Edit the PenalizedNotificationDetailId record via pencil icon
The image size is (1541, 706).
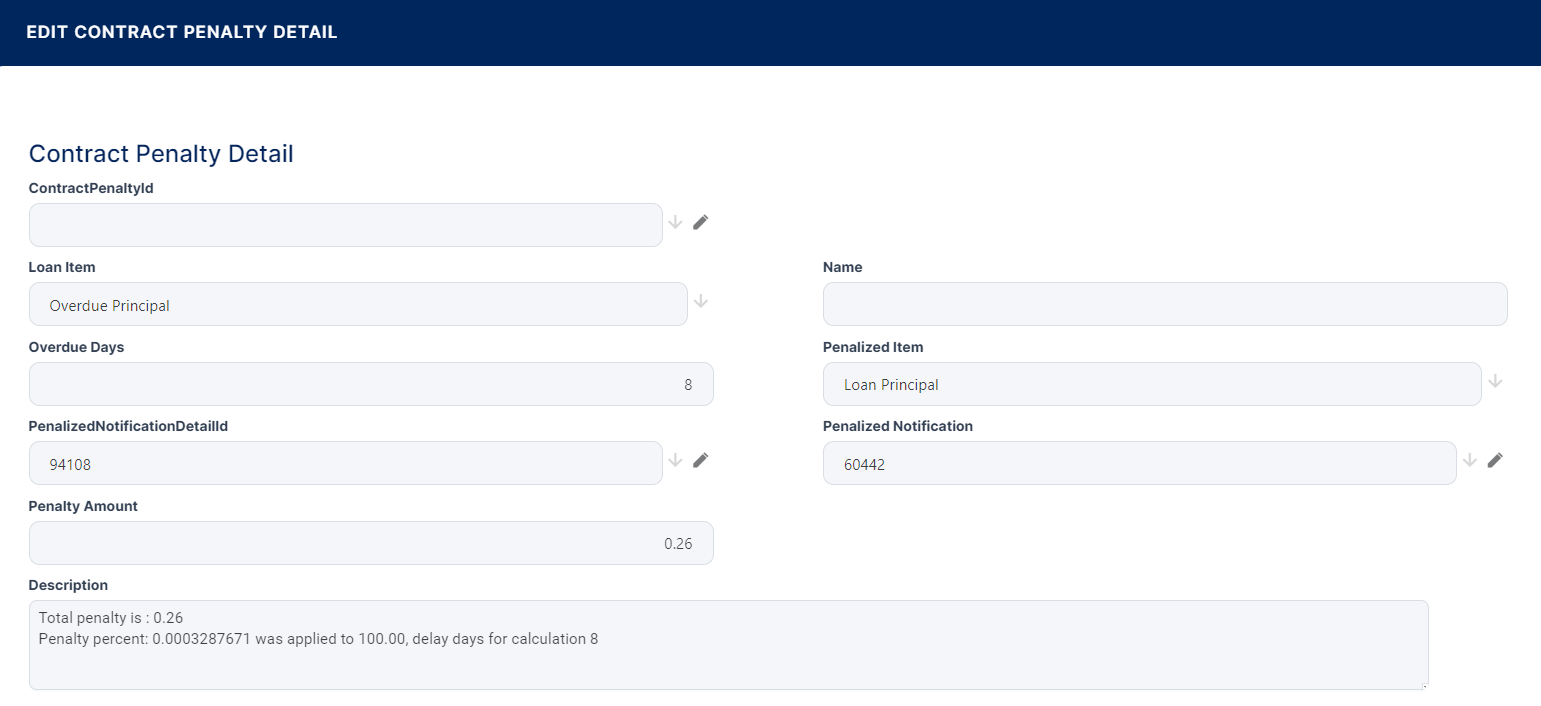tap(701, 460)
